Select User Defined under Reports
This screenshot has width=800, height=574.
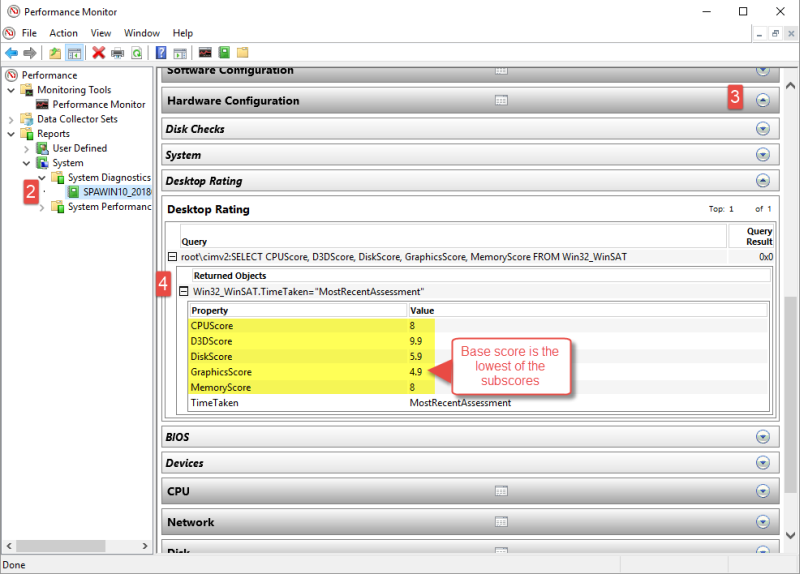click(80, 148)
